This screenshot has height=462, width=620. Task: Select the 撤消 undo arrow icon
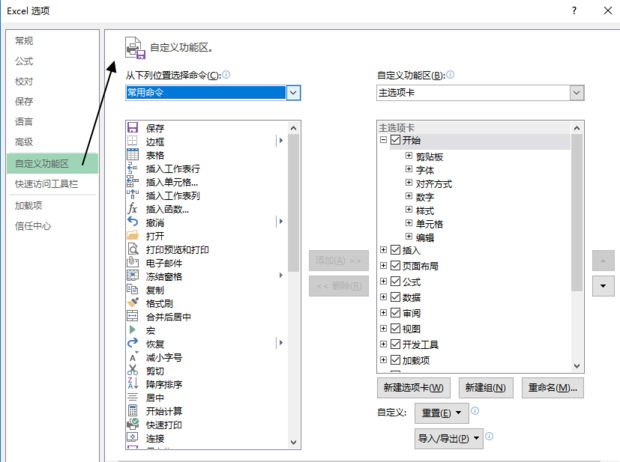[x=132, y=222]
